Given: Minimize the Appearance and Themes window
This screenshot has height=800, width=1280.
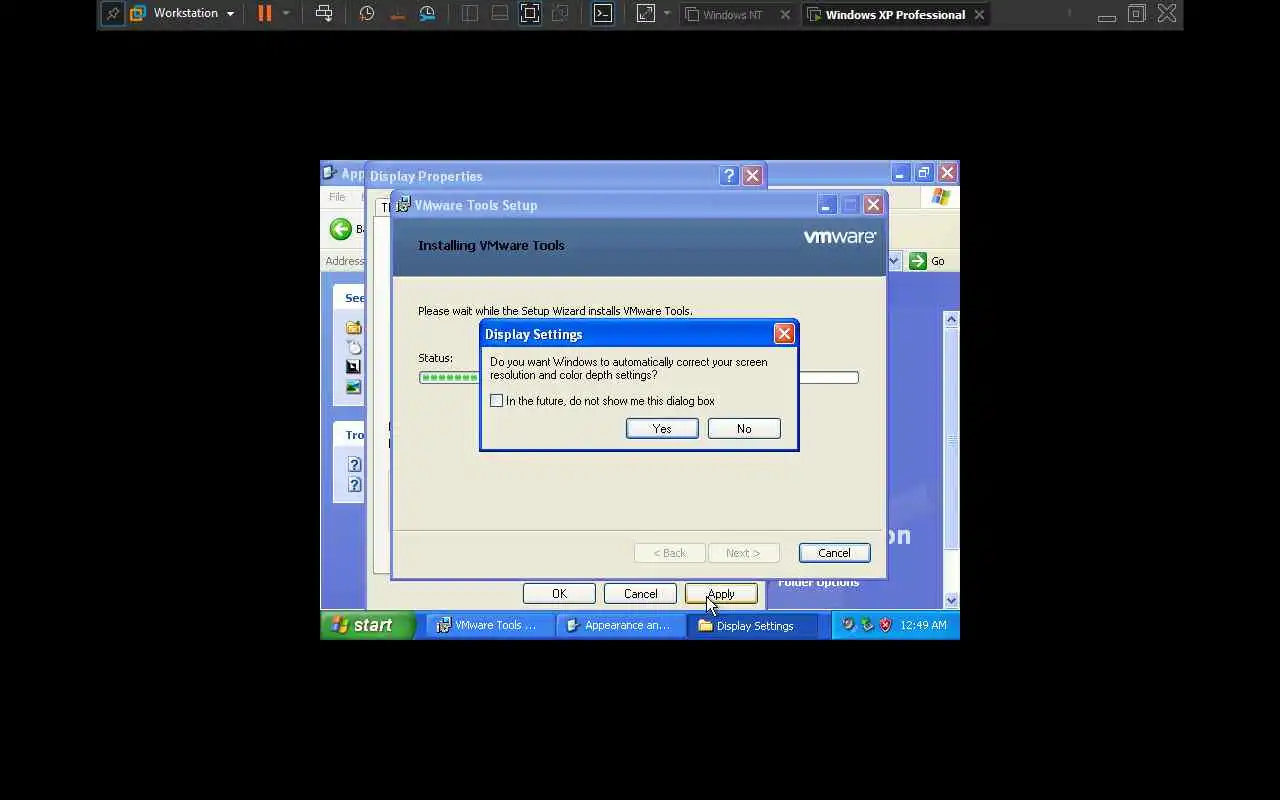Looking at the screenshot, I should point(900,173).
